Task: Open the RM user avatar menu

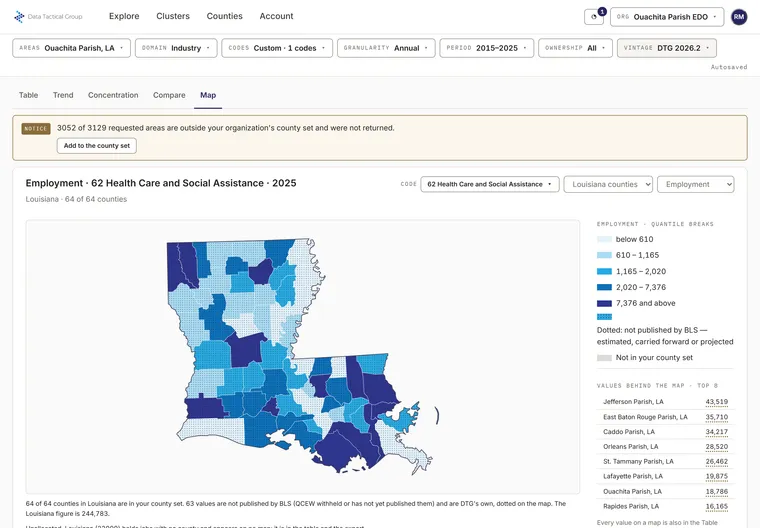Action: point(739,17)
